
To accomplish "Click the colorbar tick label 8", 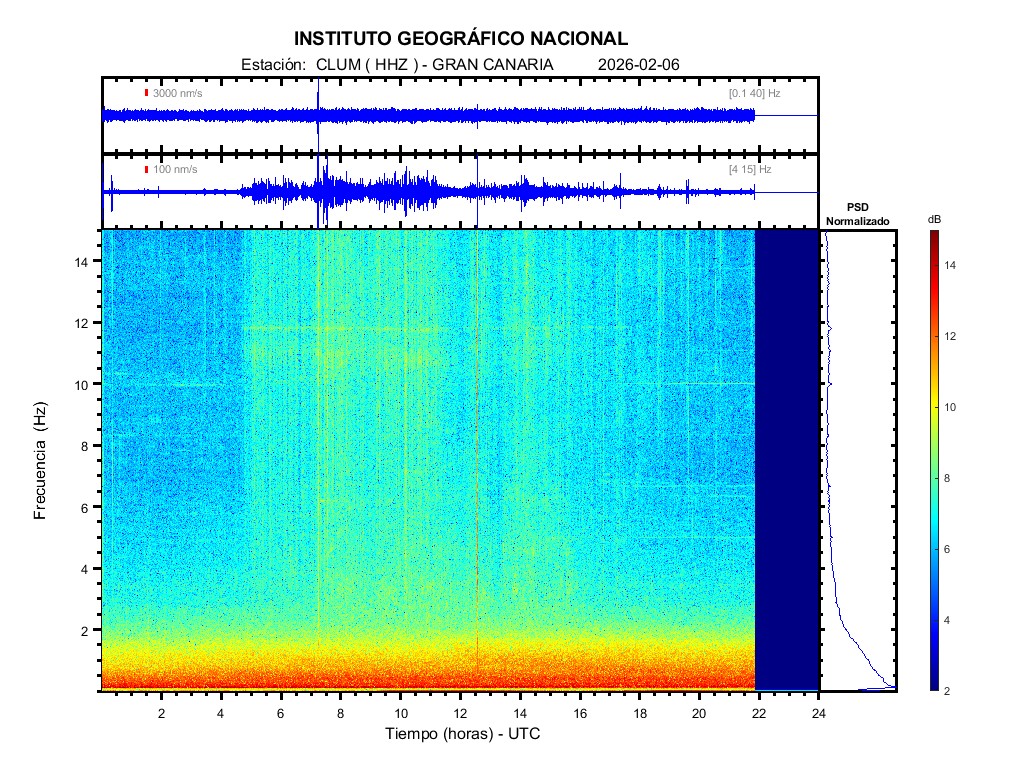I will (x=952, y=479).
